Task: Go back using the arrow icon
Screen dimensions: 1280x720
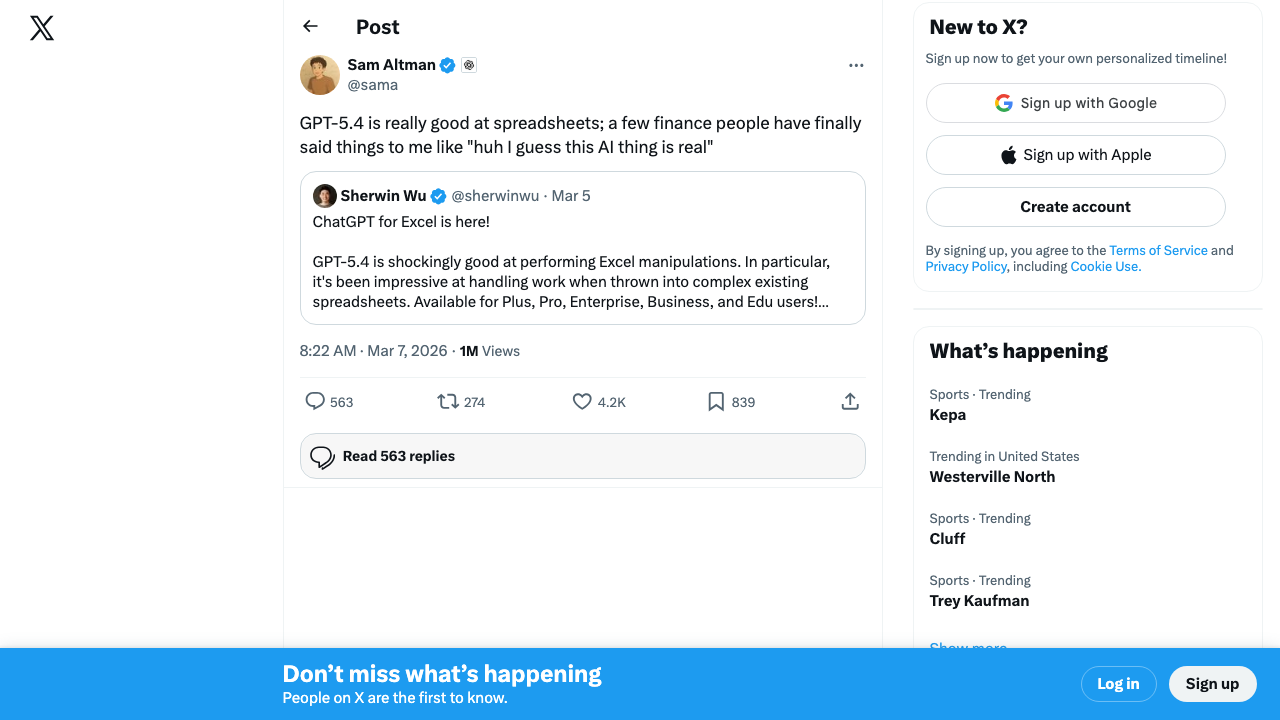Action: [310, 27]
